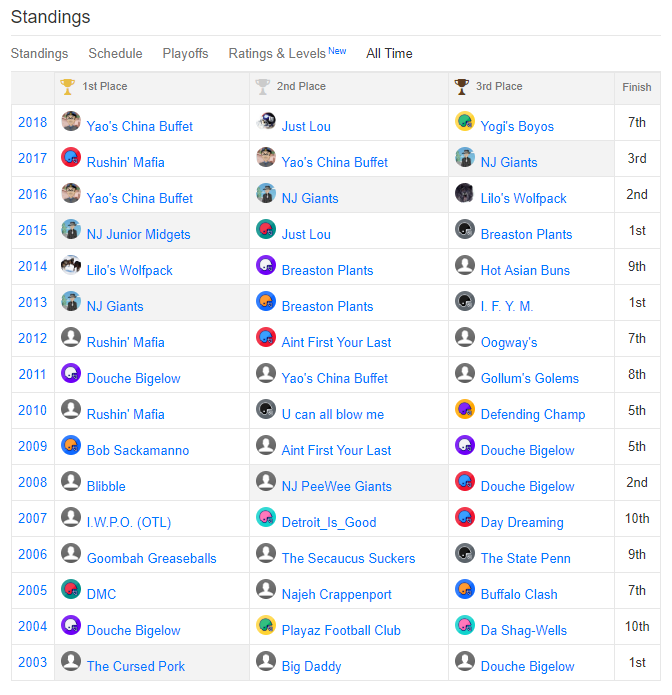Click the Standings page heading
This screenshot has height=695, width=672.
(51, 17)
